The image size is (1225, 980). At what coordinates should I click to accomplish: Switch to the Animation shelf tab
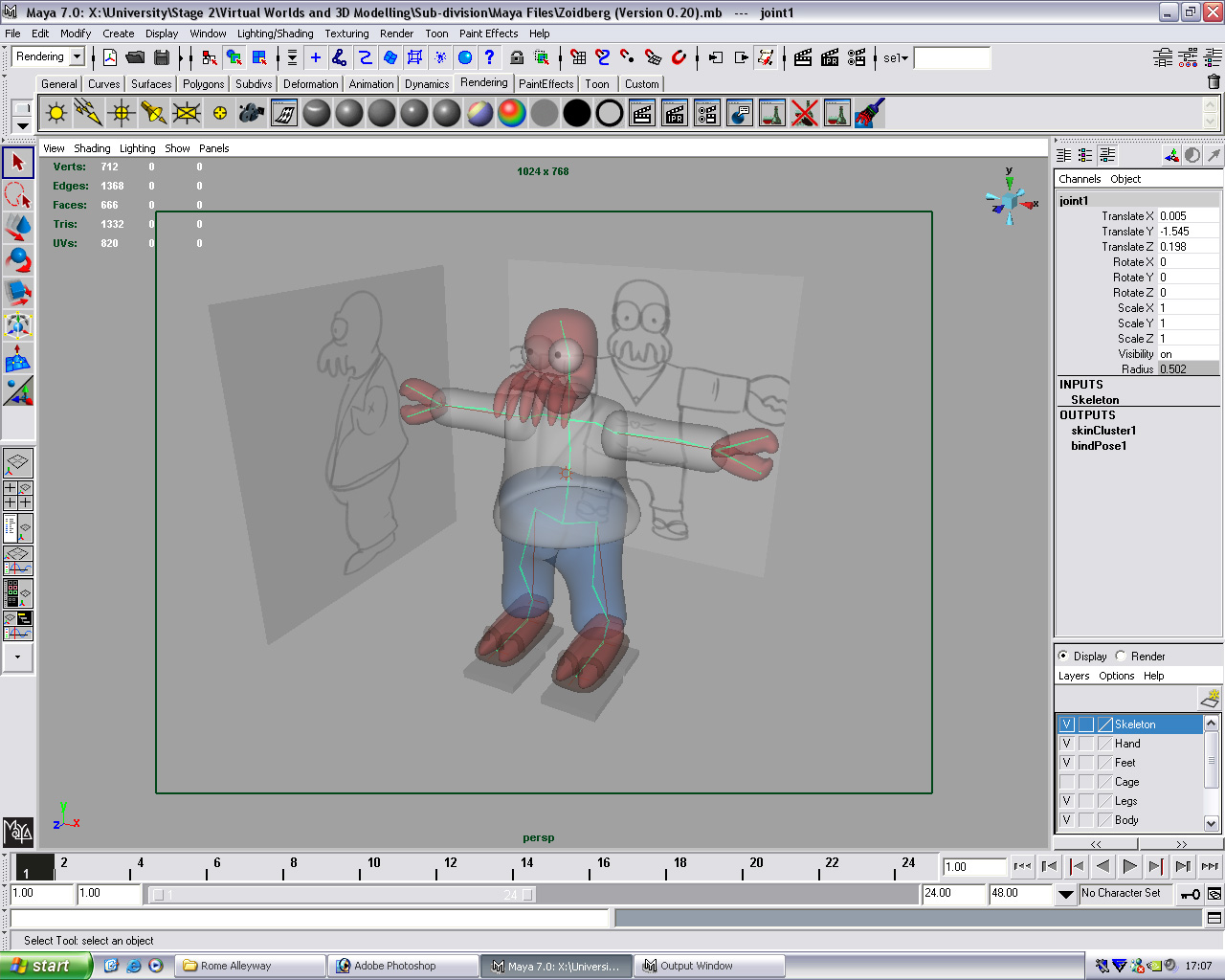tap(371, 84)
